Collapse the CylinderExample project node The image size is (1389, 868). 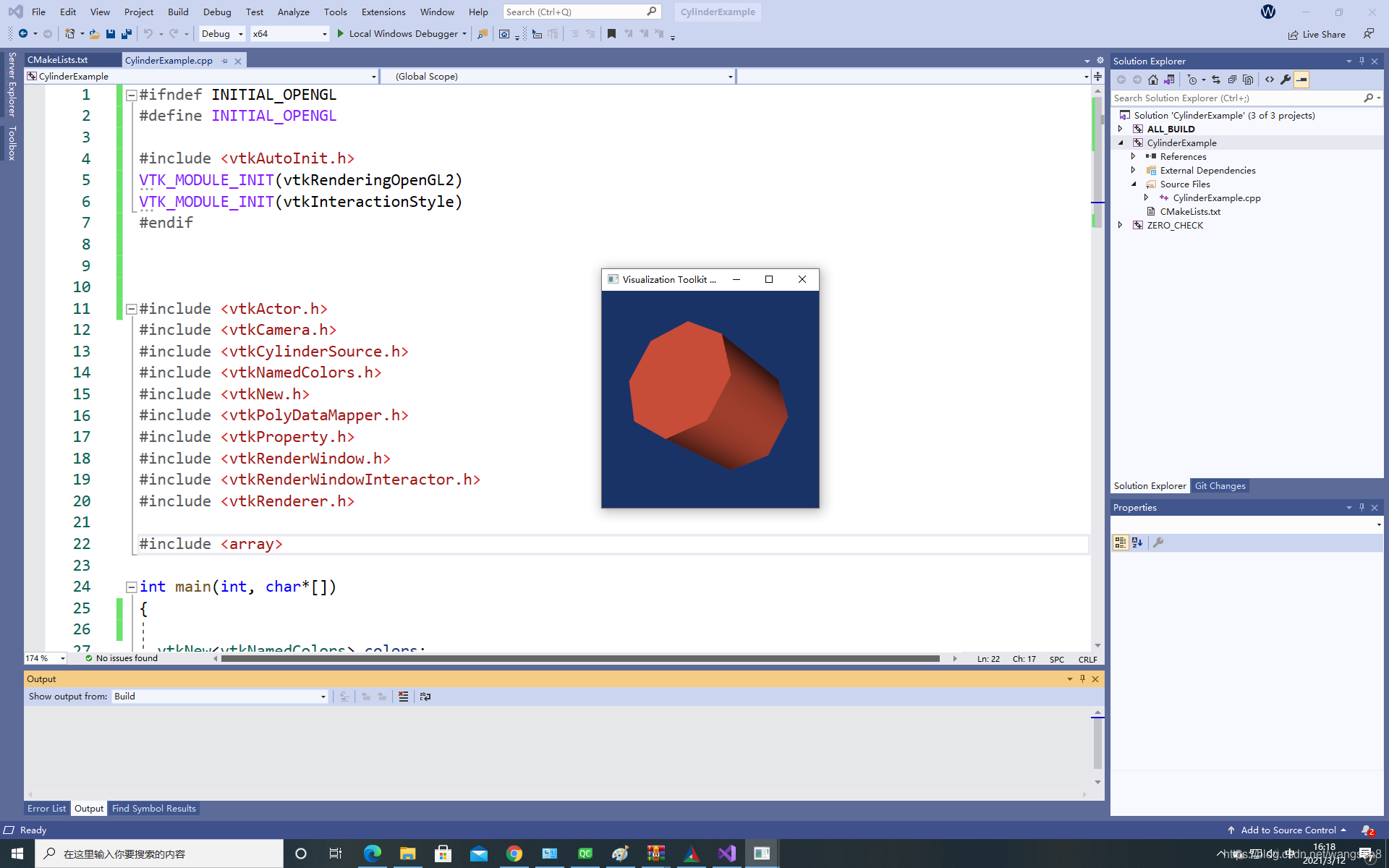click(x=1121, y=142)
